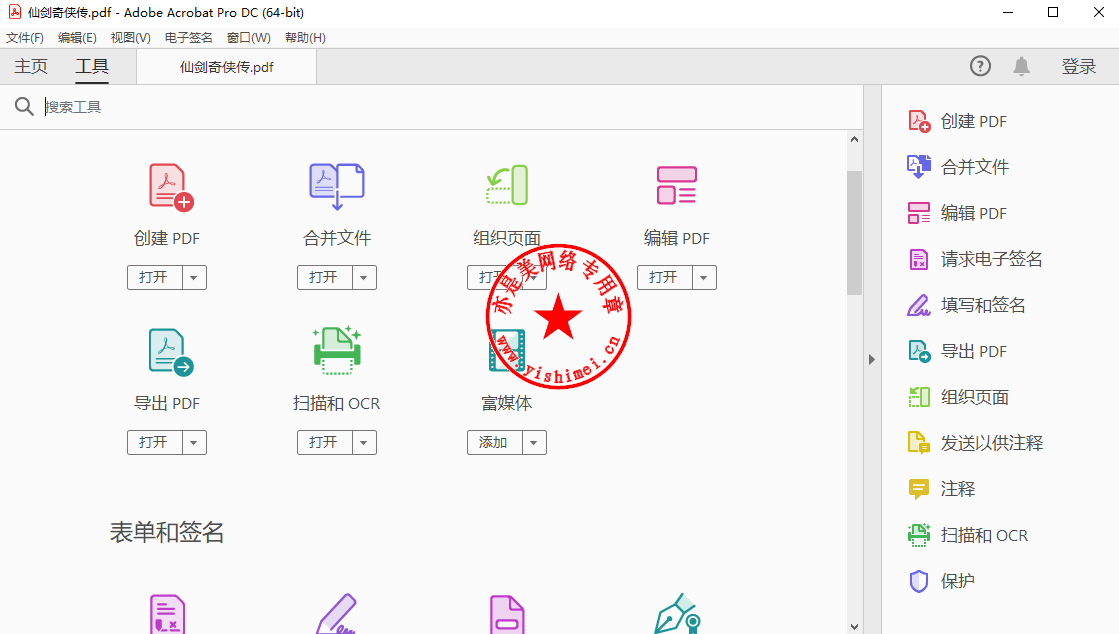Open the 帮助(H) menu
The image size is (1119, 634).
(x=305, y=38)
